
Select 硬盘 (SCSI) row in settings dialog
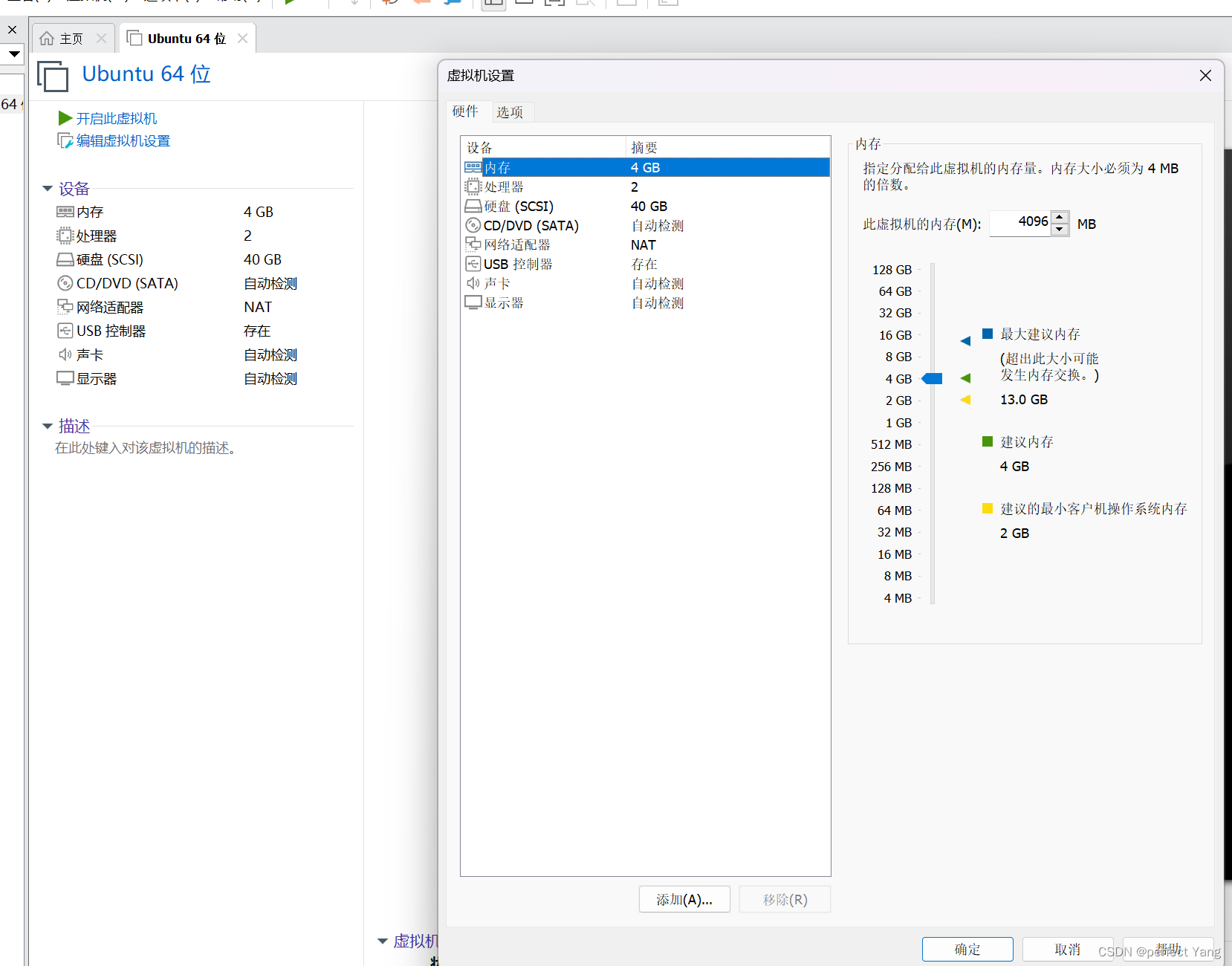646,207
